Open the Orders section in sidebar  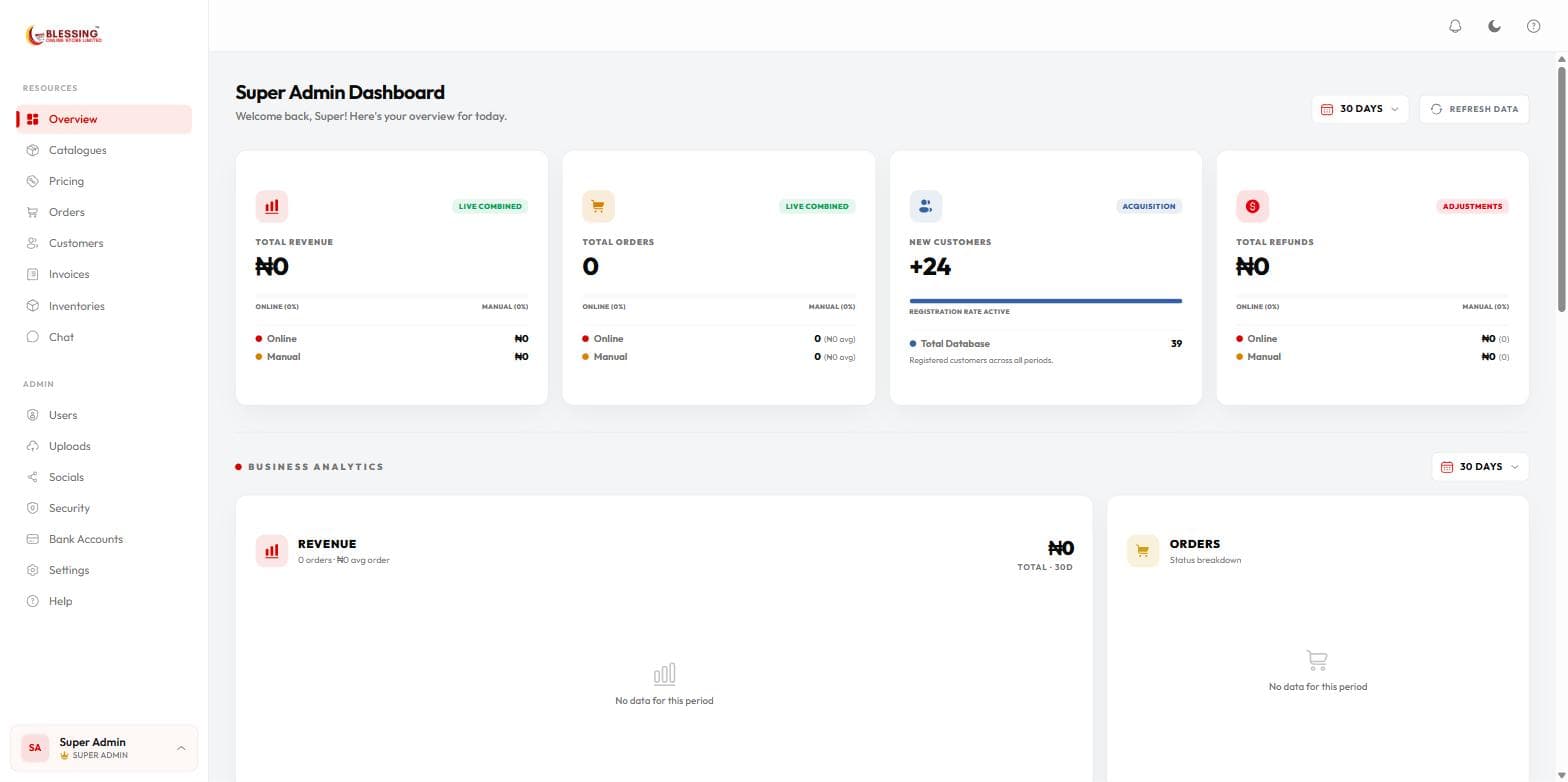[x=104, y=212]
